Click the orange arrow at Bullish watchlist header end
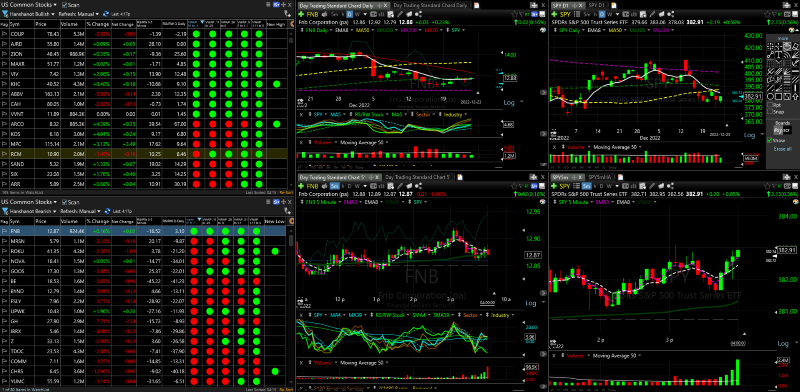800x392 pixels. tap(292, 24)
